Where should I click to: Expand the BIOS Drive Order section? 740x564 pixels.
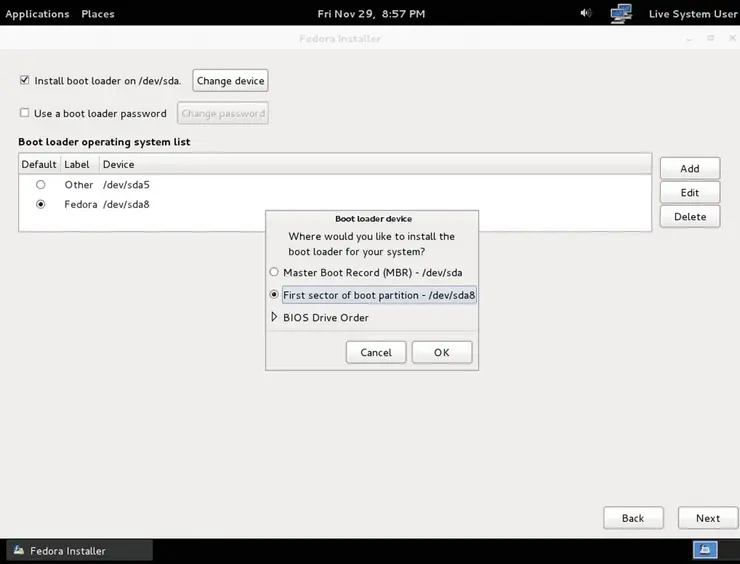pos(274,318)
